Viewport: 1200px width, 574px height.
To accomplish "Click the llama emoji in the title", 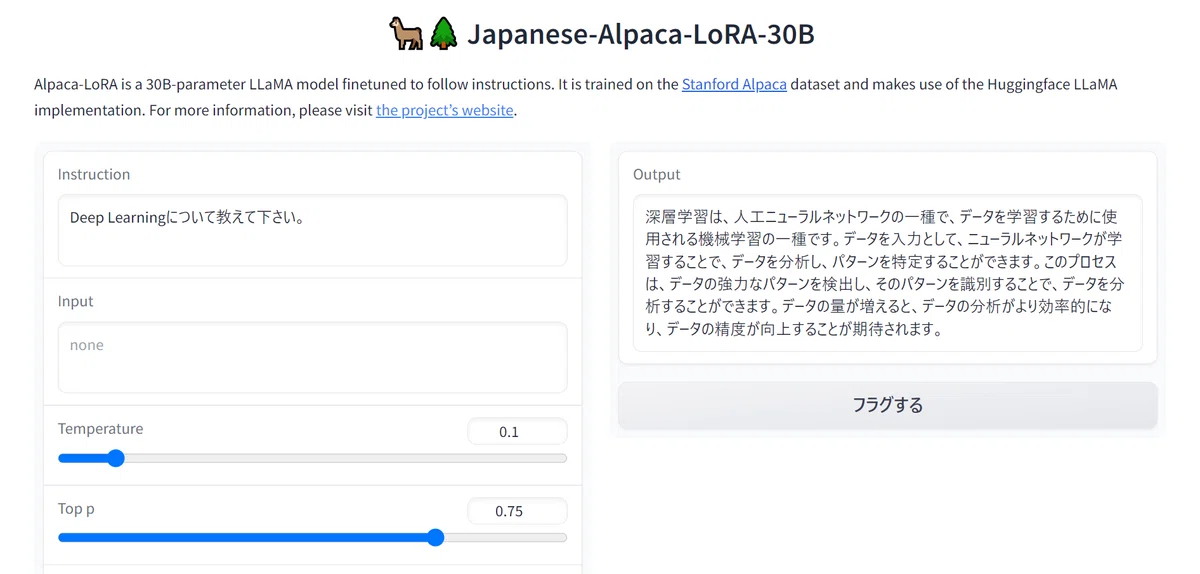I will tap(405, 35).
